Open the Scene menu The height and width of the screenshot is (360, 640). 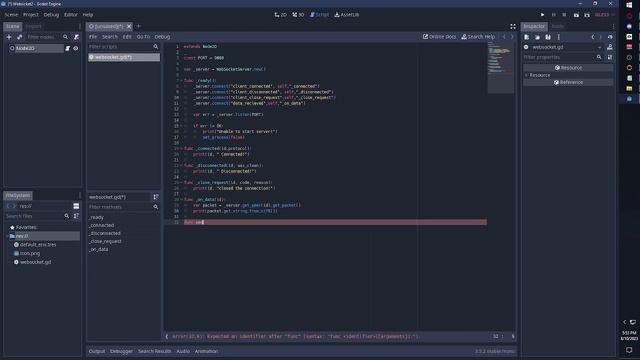click(11, 15)
